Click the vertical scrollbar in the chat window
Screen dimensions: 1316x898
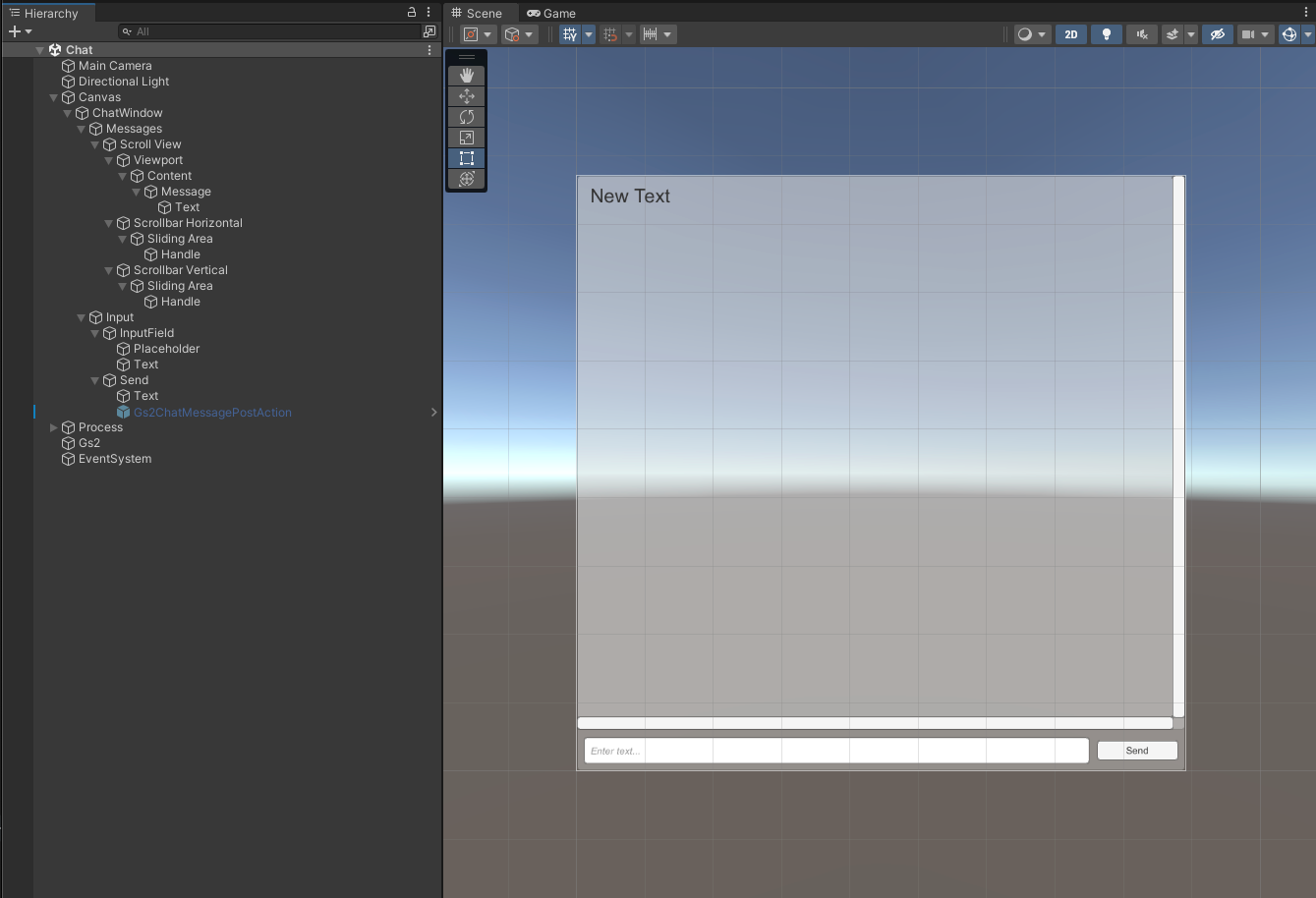[x=1179, y=447]
